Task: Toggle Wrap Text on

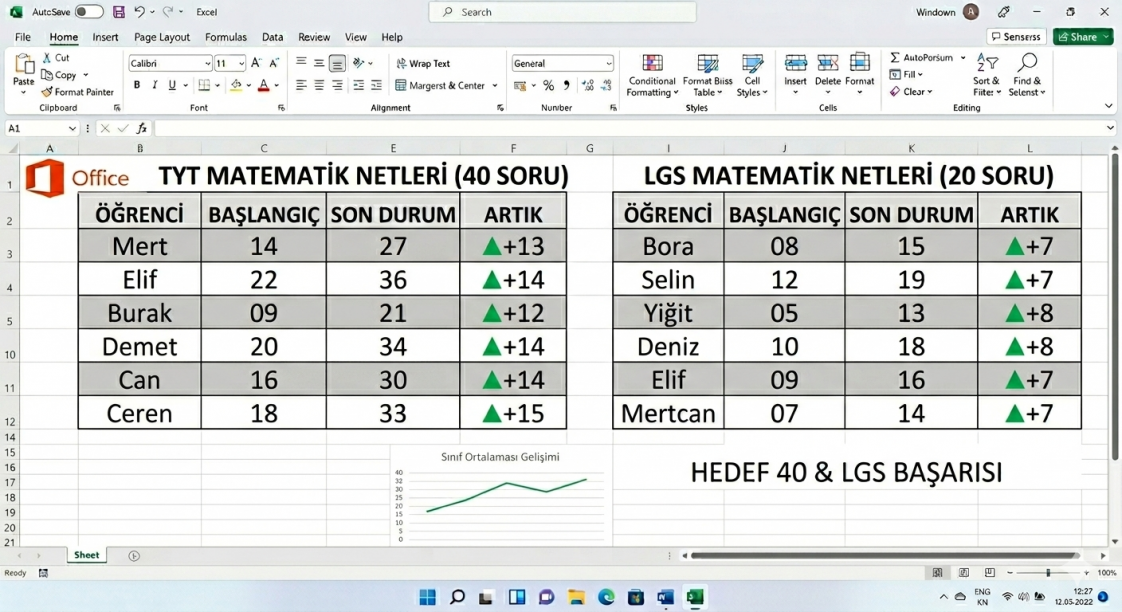Action: 423,63
